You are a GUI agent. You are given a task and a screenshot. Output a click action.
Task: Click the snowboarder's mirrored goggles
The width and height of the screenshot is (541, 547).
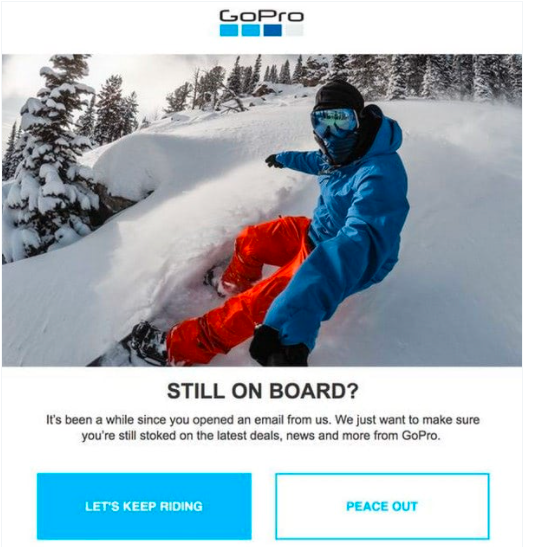click(334, 121)
